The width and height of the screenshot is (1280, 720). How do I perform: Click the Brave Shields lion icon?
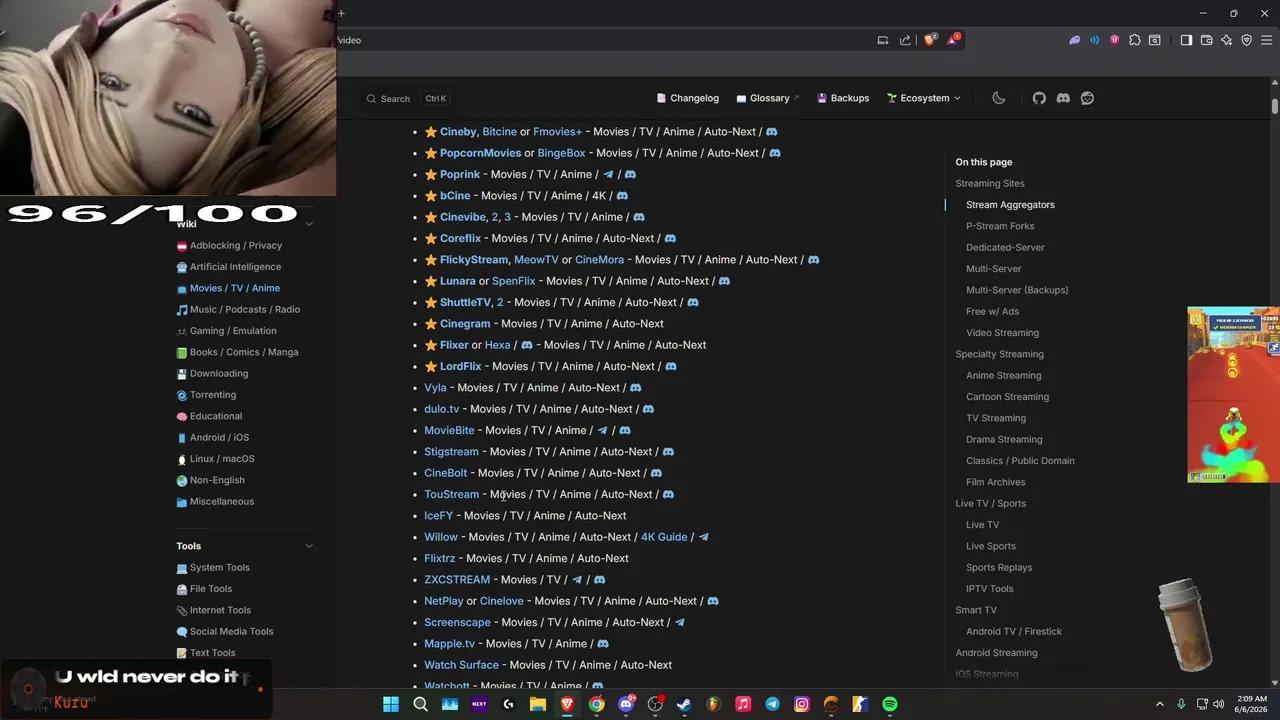(930, 40)
